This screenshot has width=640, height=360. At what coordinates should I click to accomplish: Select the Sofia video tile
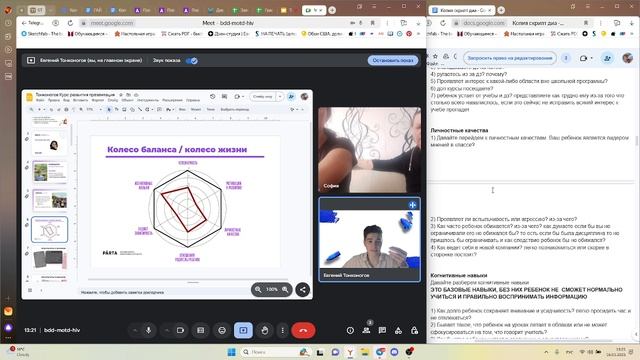point(369,150)
